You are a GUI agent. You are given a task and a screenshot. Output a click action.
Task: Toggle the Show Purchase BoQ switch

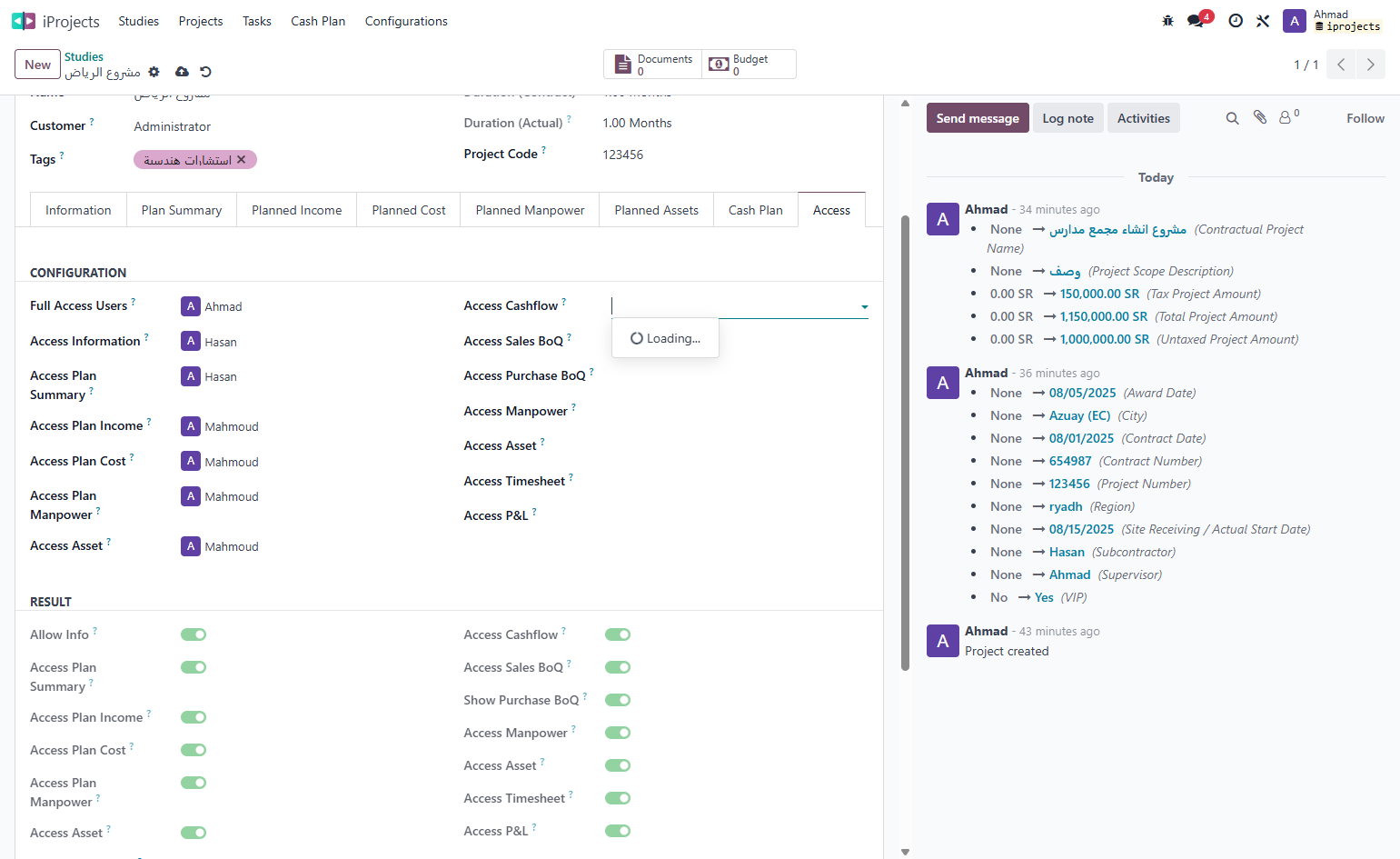[x=618, y=700]
